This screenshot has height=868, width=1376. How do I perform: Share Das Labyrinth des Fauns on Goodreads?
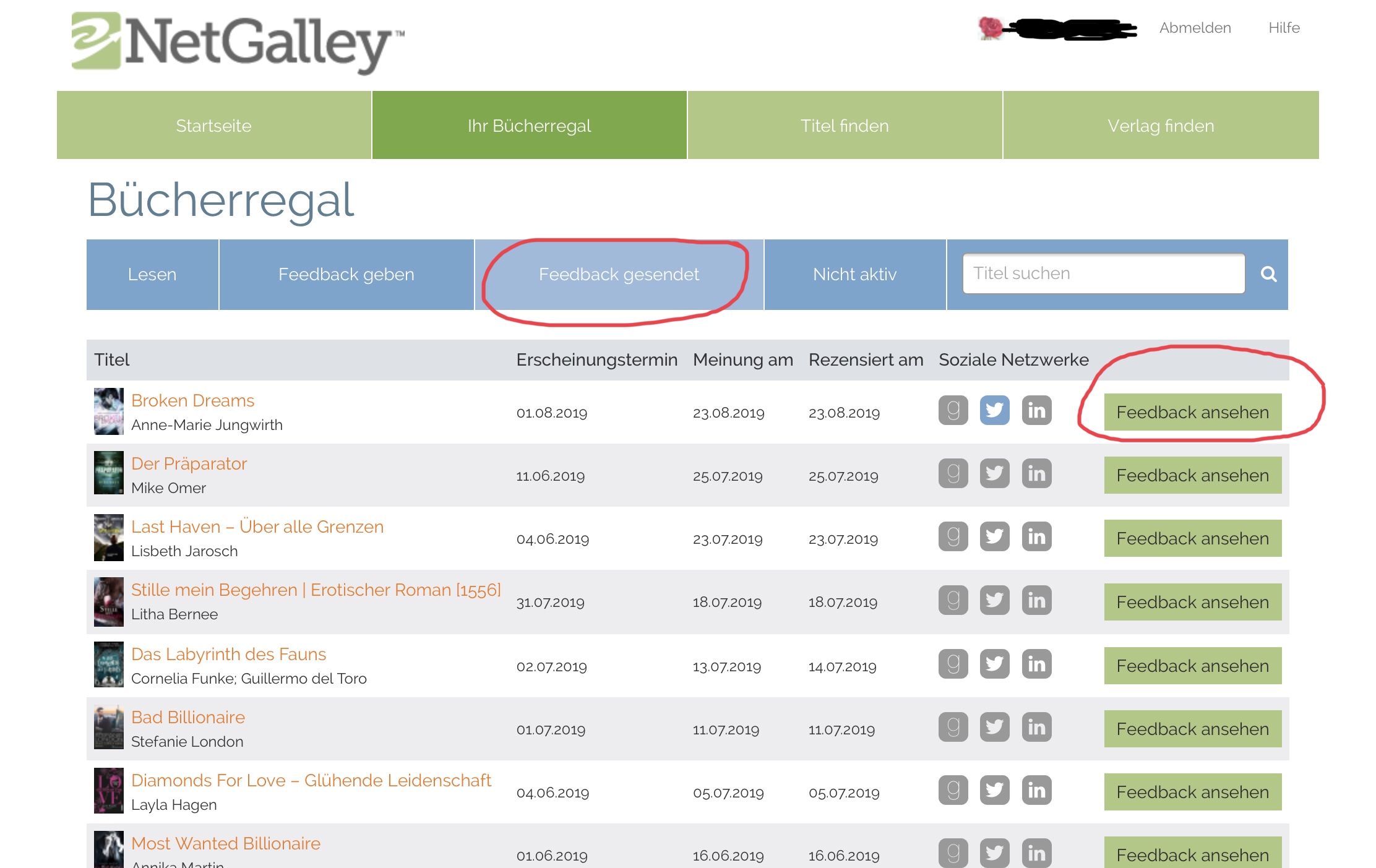tap(953, 664)
